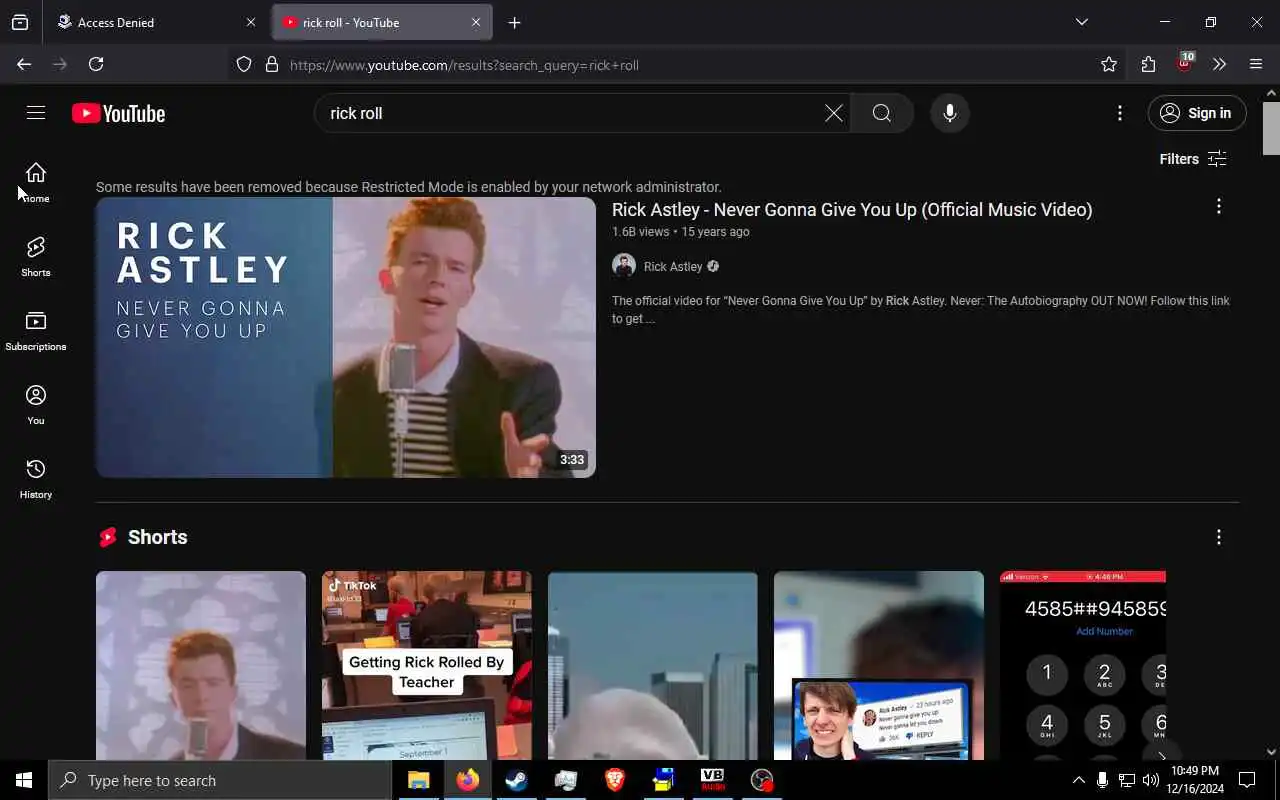Open YouTube settings three-dot menu
The height and width of the screenshot is (800, 1280).
pyautogui.click(x=1119, y=113)
